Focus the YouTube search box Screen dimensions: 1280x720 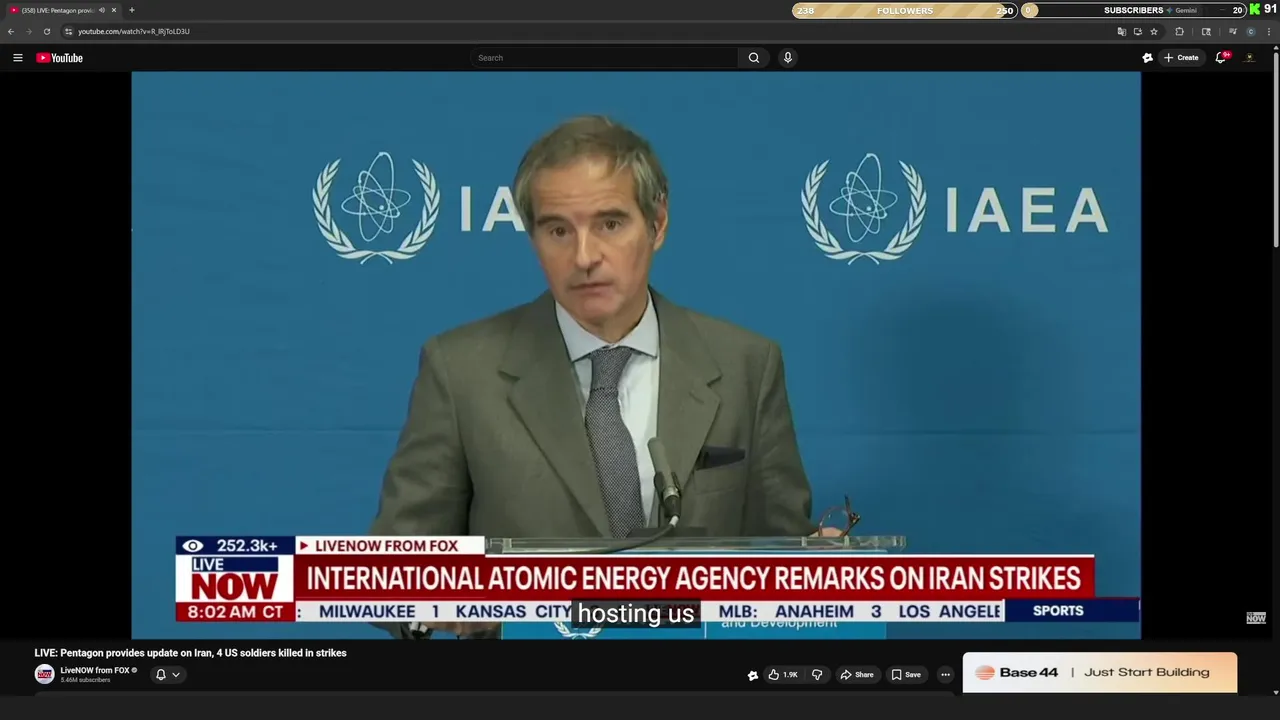pyautogui.click(x=605, y=58)
